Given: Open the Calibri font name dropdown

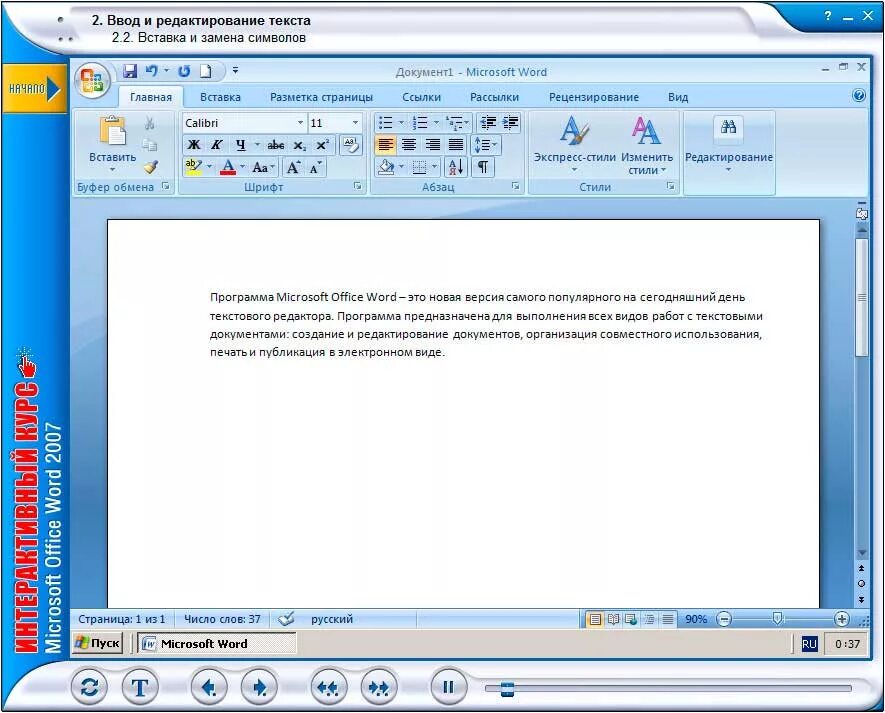Looking at the screenshot, I should click(x=300, y=123).
